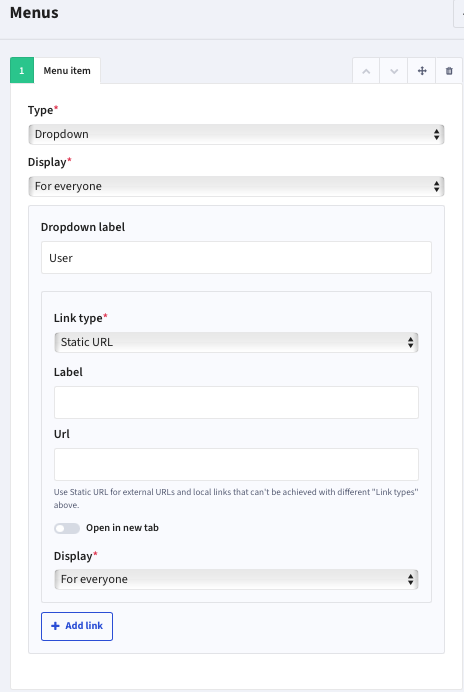Expand the Link type Static URL select
The image size is (464, 692).
(236, 342)
